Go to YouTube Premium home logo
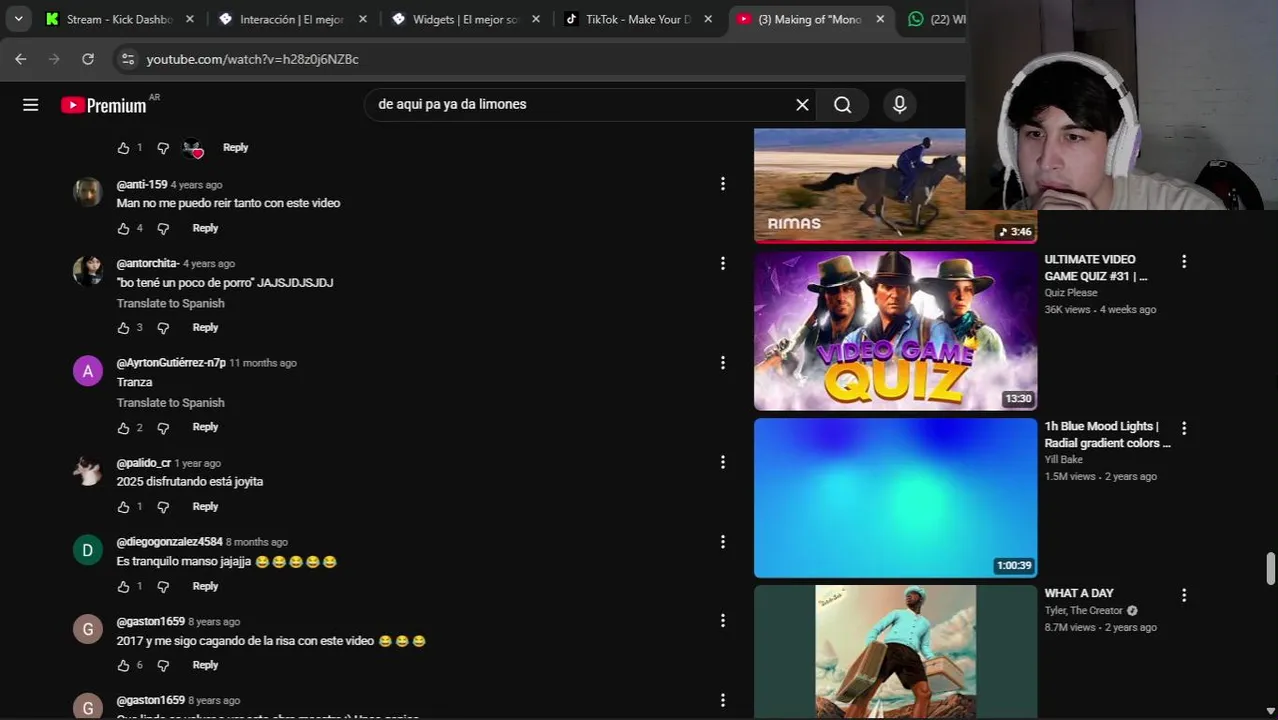Image resolution: width=1278 pixels, height=720 pixels. (104, 105)
